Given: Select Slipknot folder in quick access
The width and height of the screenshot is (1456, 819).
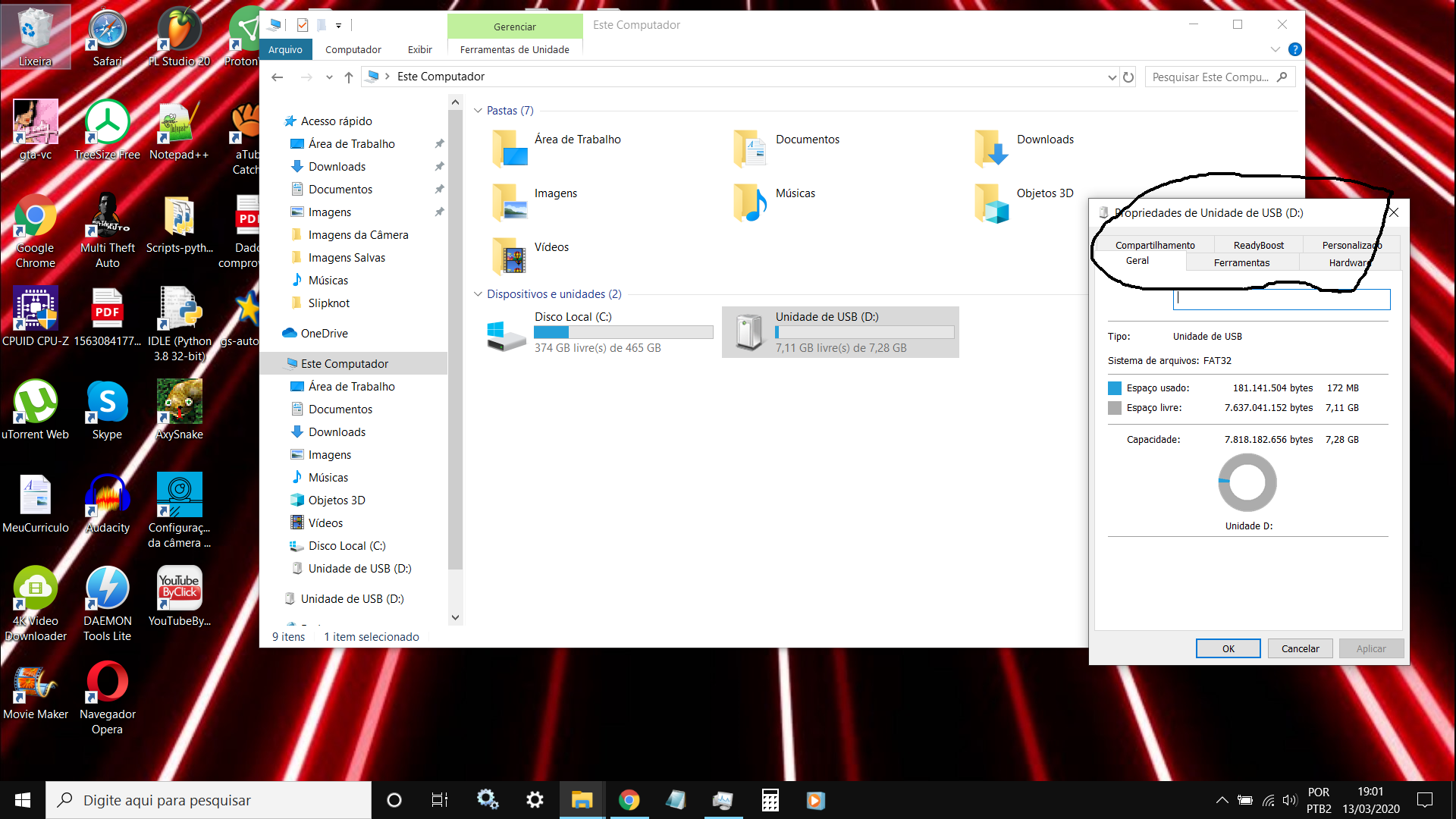Looking at the screenshot, I should pos(329,303).
